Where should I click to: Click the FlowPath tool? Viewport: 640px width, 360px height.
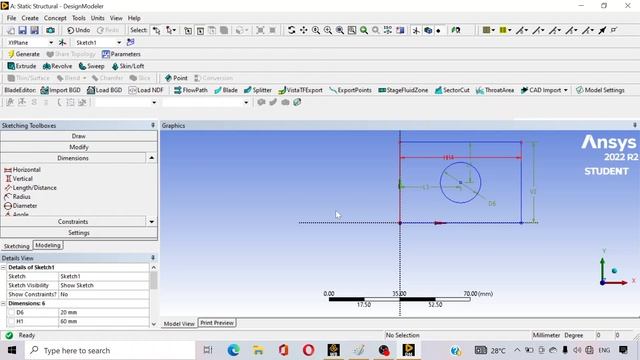click(x=191, y=90)
